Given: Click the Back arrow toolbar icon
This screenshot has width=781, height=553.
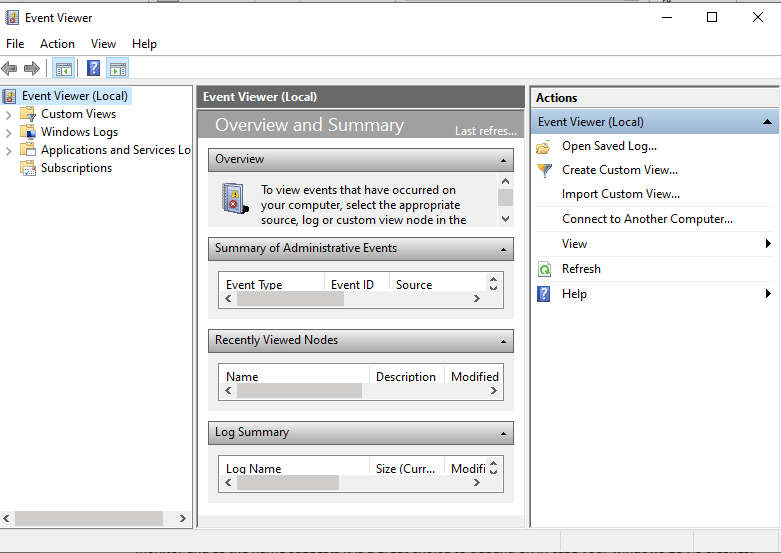Looking at the screenshot, I should coord(10,69).
